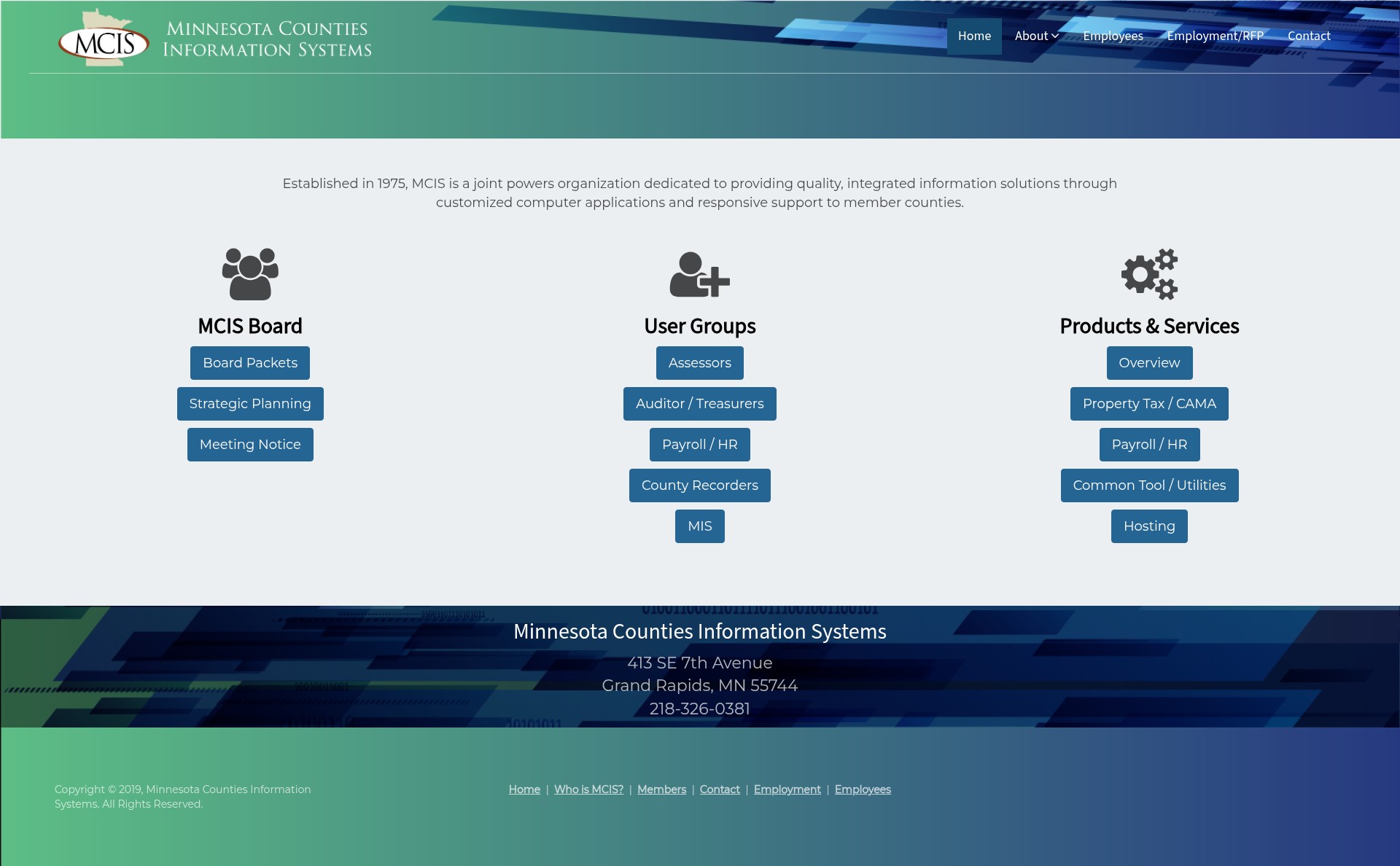Screen dimensions: 1400x866
Task: View the Meeting Notice button
Action: pos(250,445)
